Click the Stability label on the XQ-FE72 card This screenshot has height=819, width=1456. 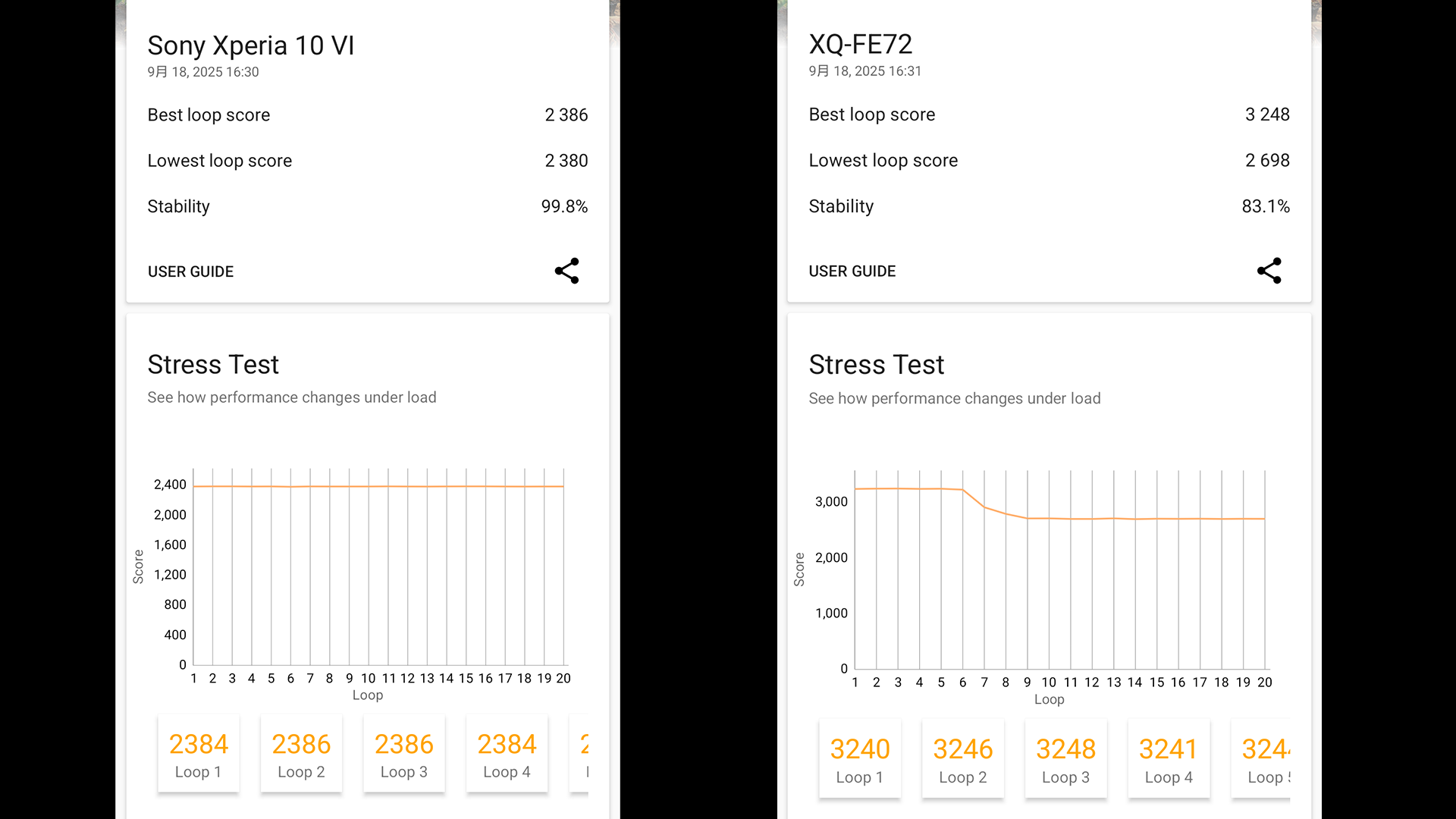(841, 206)
